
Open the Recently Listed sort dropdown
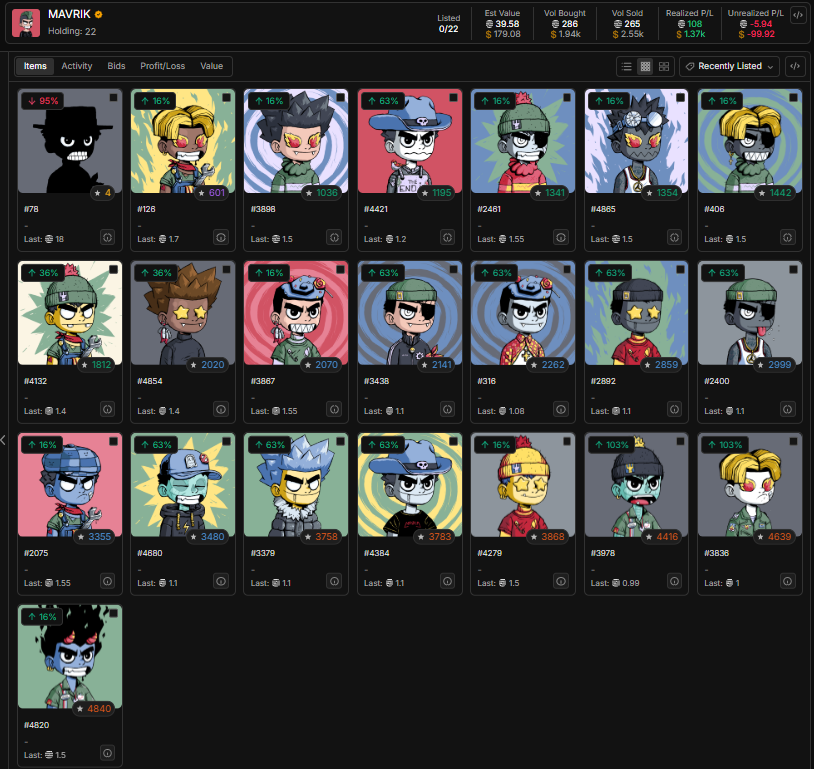[729, 66]
